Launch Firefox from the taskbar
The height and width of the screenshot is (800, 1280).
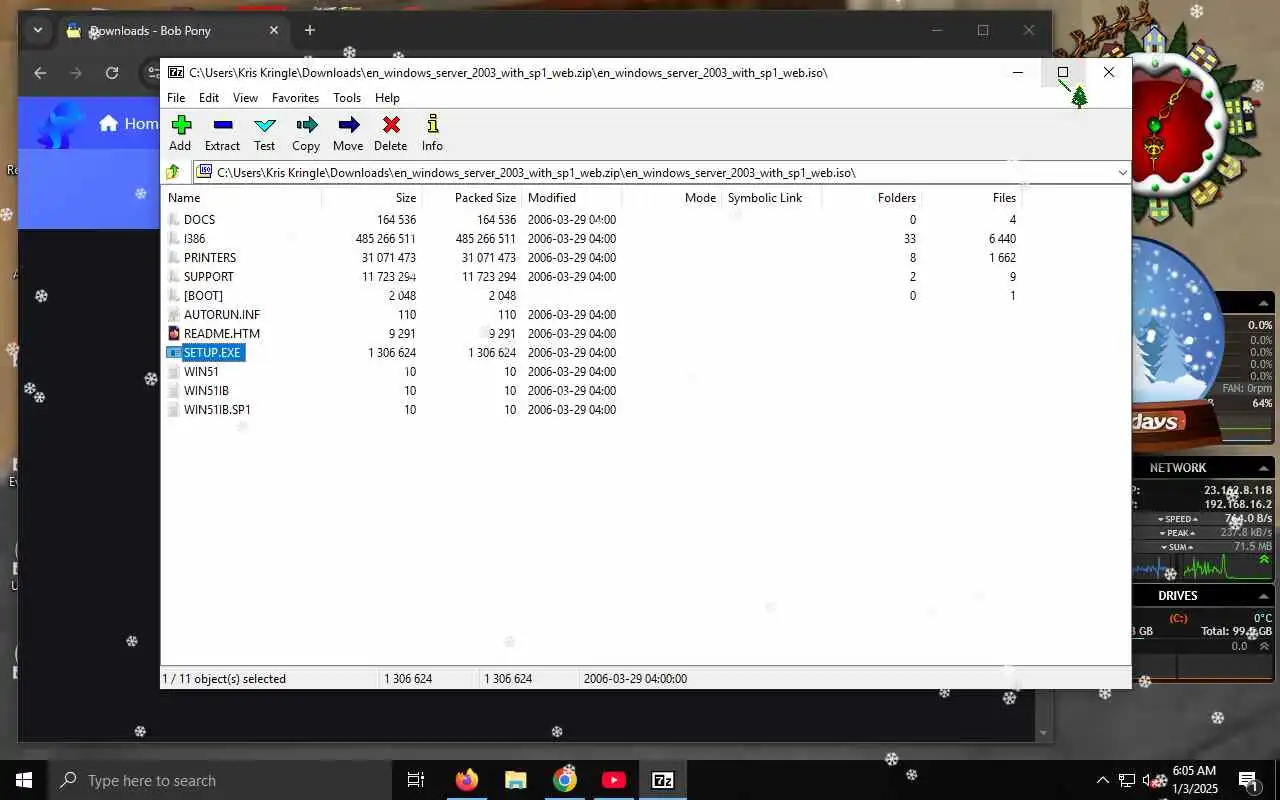point(467,780)
